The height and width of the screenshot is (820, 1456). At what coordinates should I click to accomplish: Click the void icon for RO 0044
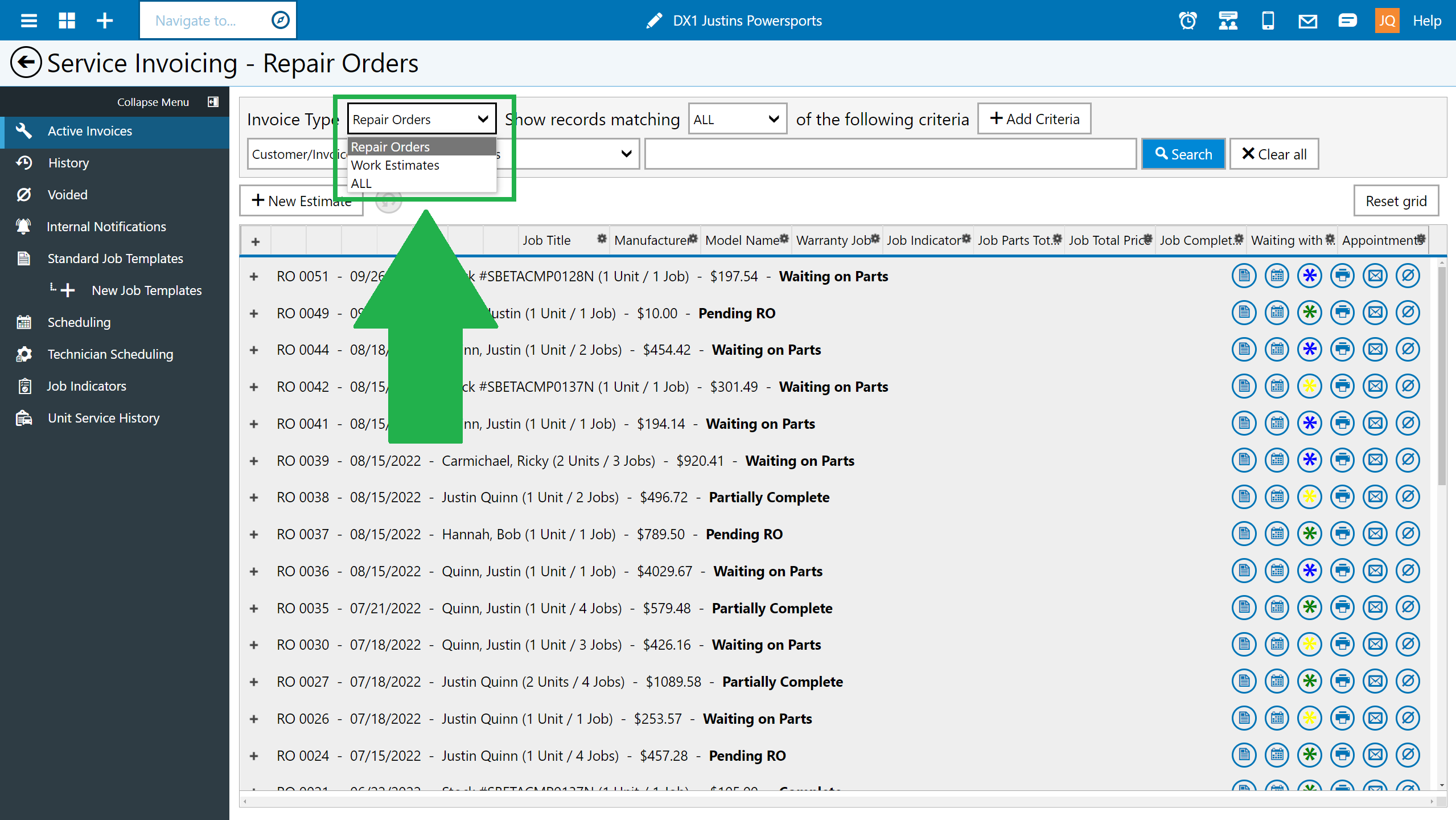[x=1408, y=350]
